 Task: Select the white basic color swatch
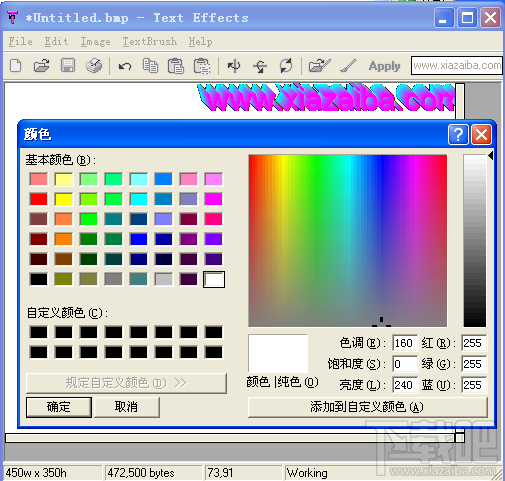coord(214,279)
